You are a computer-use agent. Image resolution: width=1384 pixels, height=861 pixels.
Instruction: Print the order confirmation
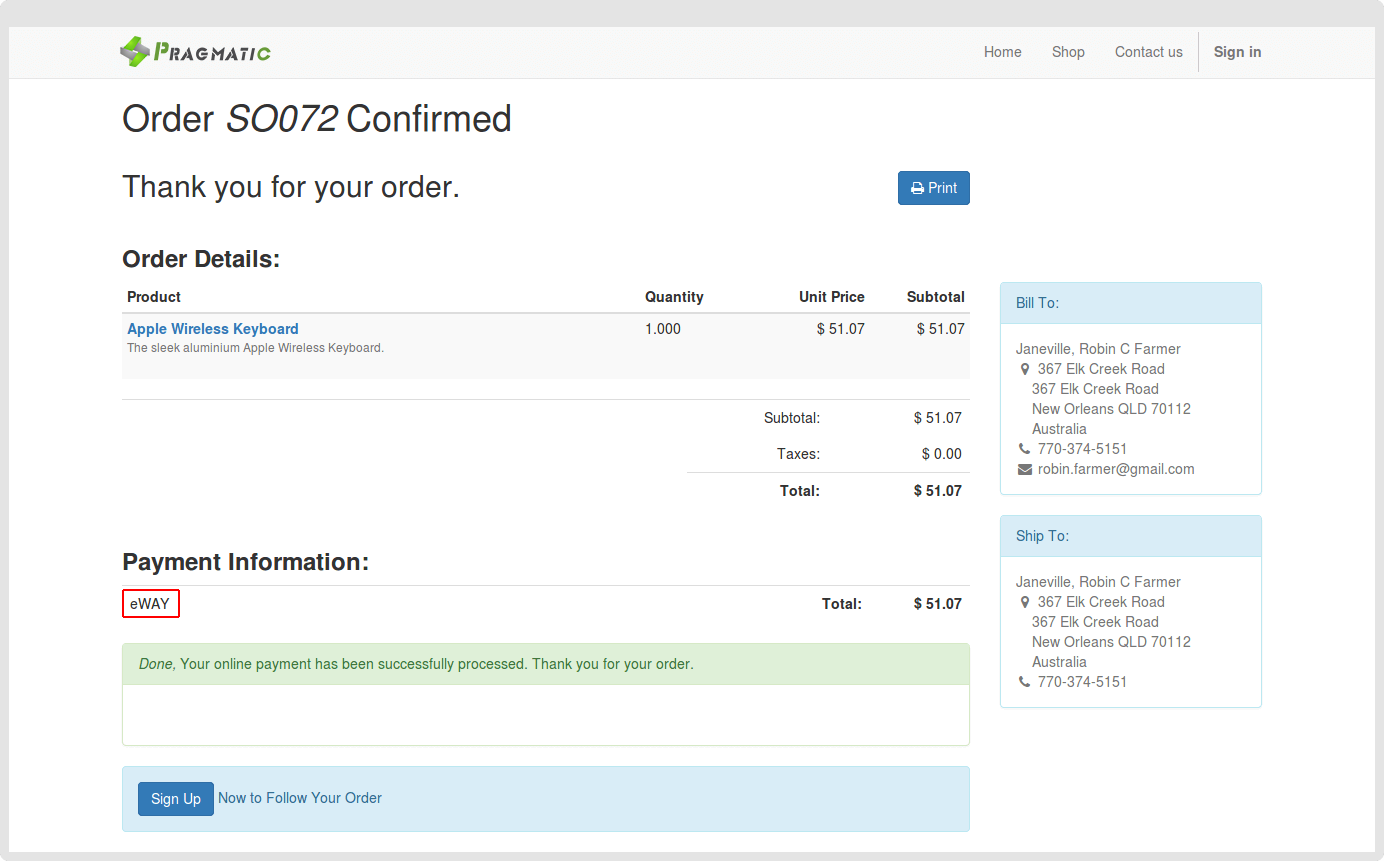(934, 188)
